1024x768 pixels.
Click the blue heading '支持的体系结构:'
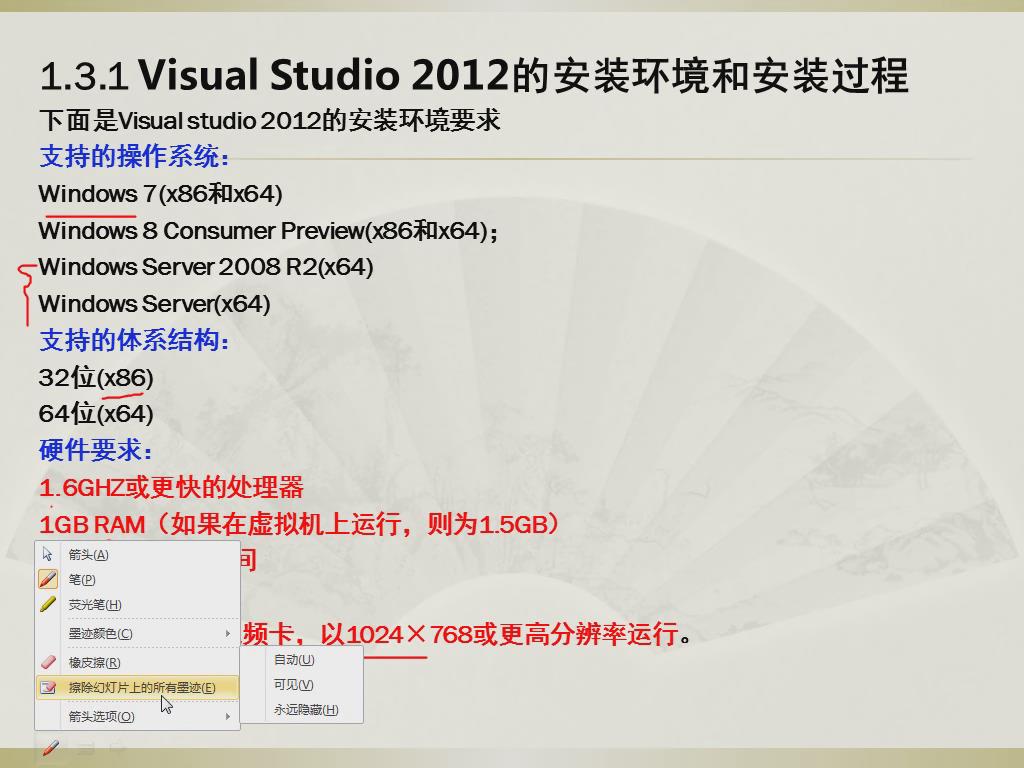tap(135, 340)
